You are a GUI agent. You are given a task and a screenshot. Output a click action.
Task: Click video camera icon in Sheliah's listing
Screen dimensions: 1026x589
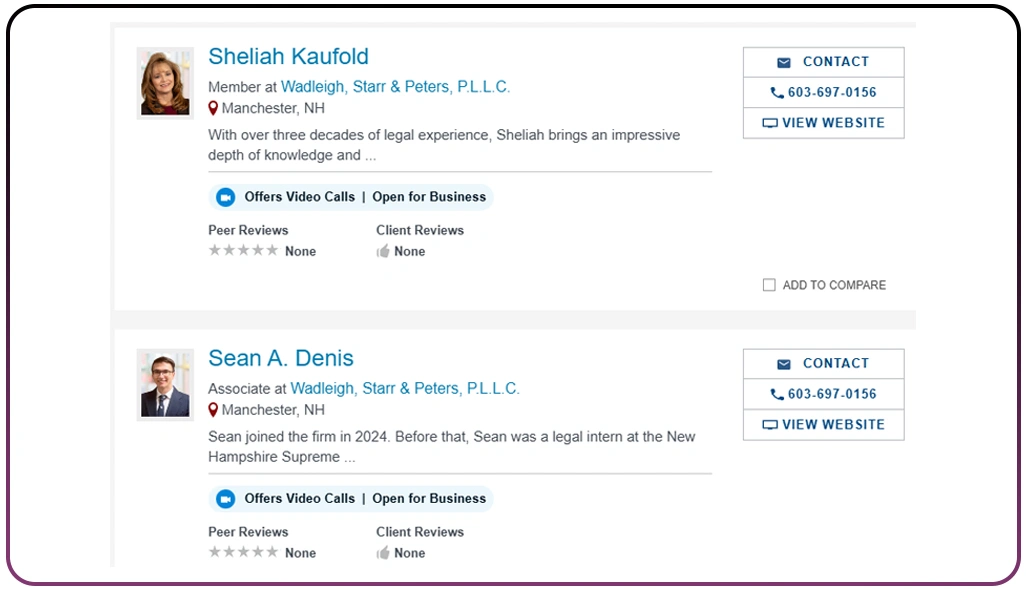[226, 197]
